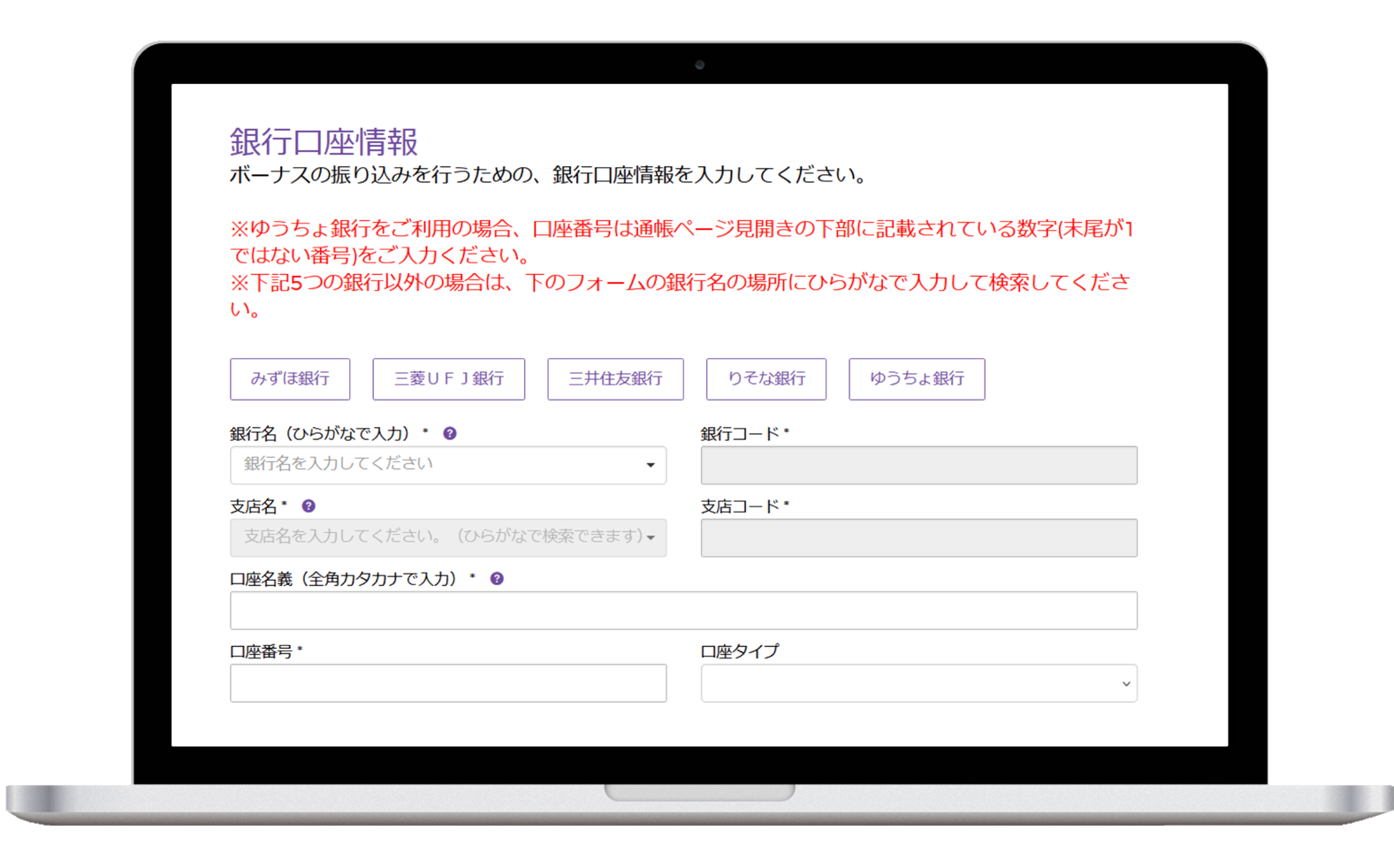The width and height of the screenshot is (1394, 868).
Task: Expand the 銀行名 dropdown arrow
Action: click(651, 466)
